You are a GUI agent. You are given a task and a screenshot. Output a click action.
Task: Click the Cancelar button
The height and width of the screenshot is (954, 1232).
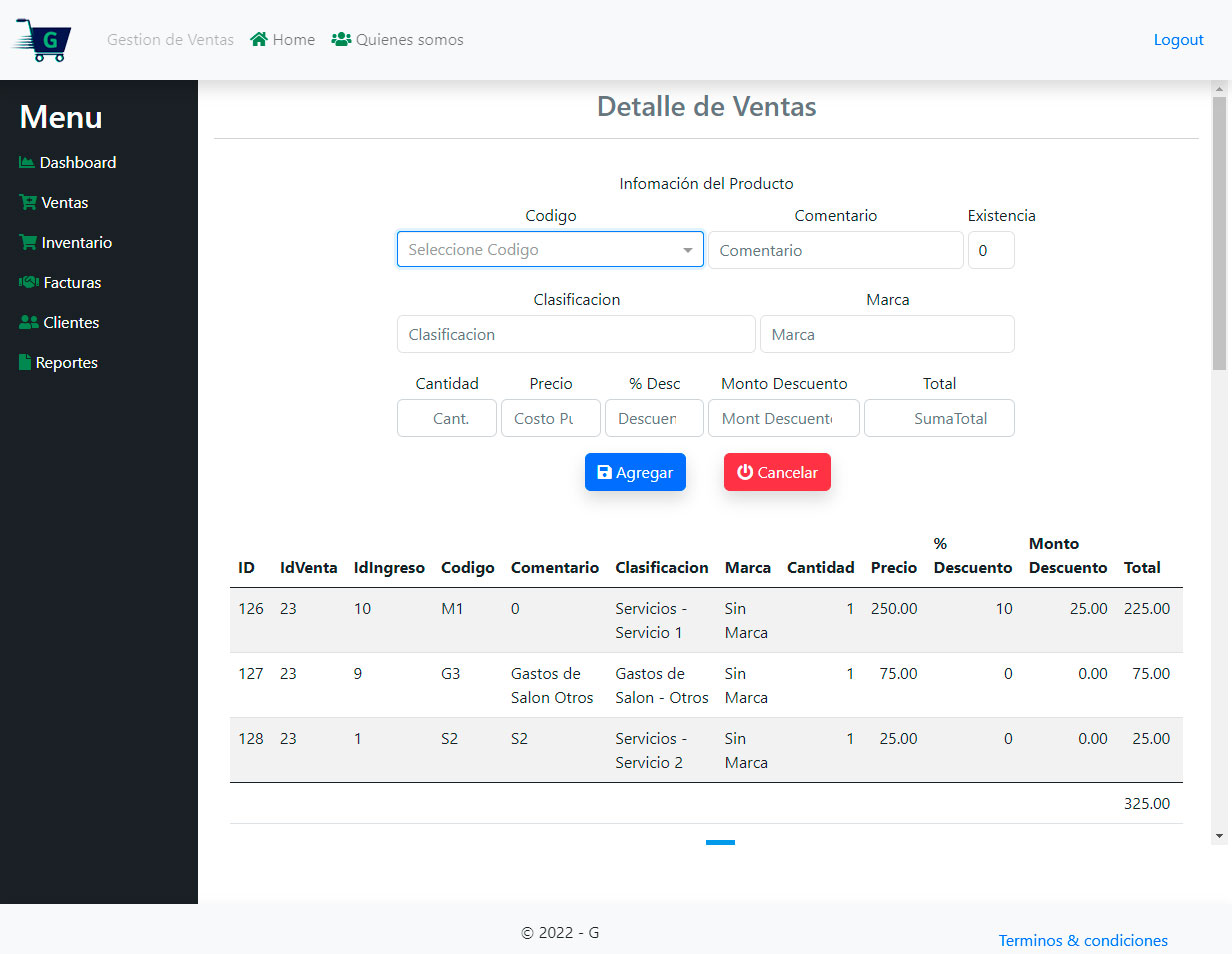[x=777, y=472]
